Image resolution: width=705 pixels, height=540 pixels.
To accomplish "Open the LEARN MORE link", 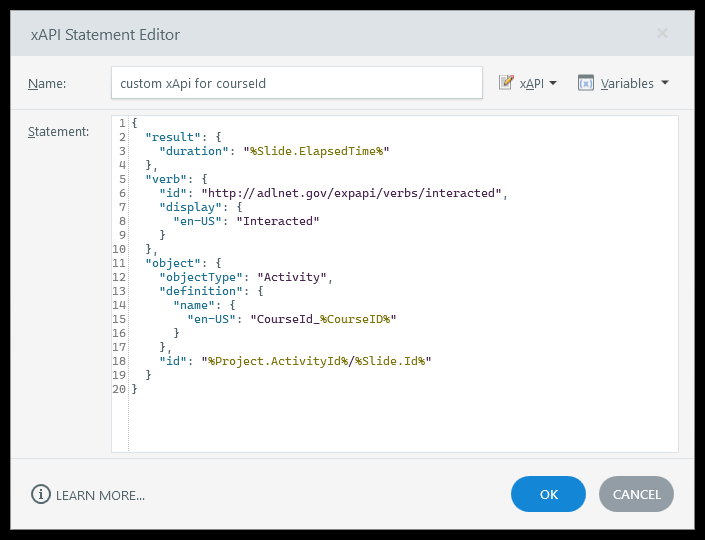I will (x=100, y=495).
